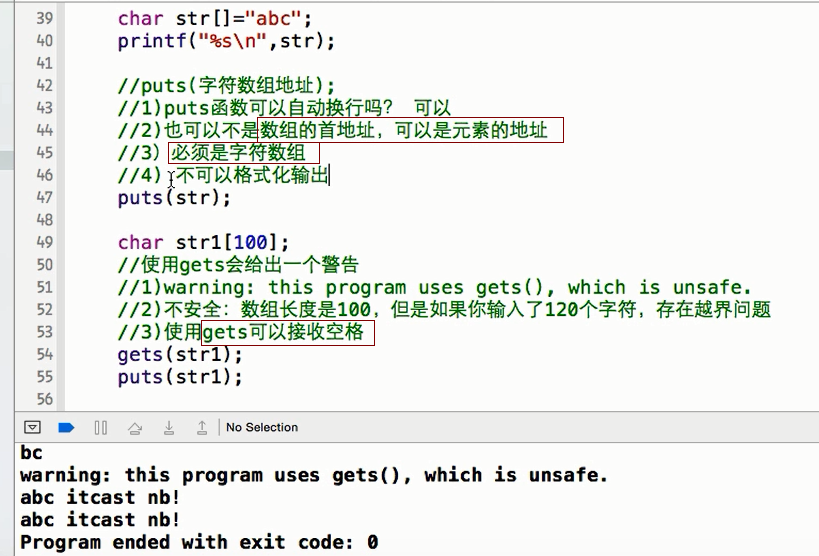
Task: Click the printf("%s\n",str); line
Action: click(x=226, y=41)
